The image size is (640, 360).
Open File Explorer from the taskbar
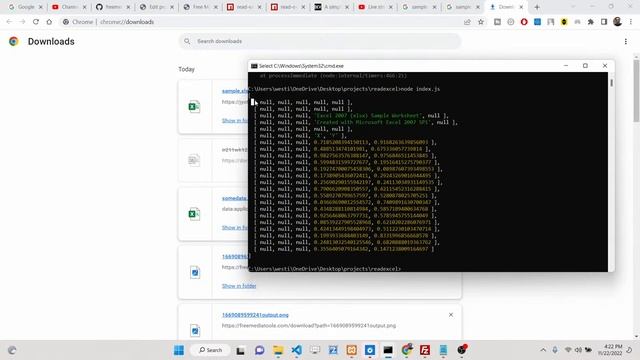278,350
